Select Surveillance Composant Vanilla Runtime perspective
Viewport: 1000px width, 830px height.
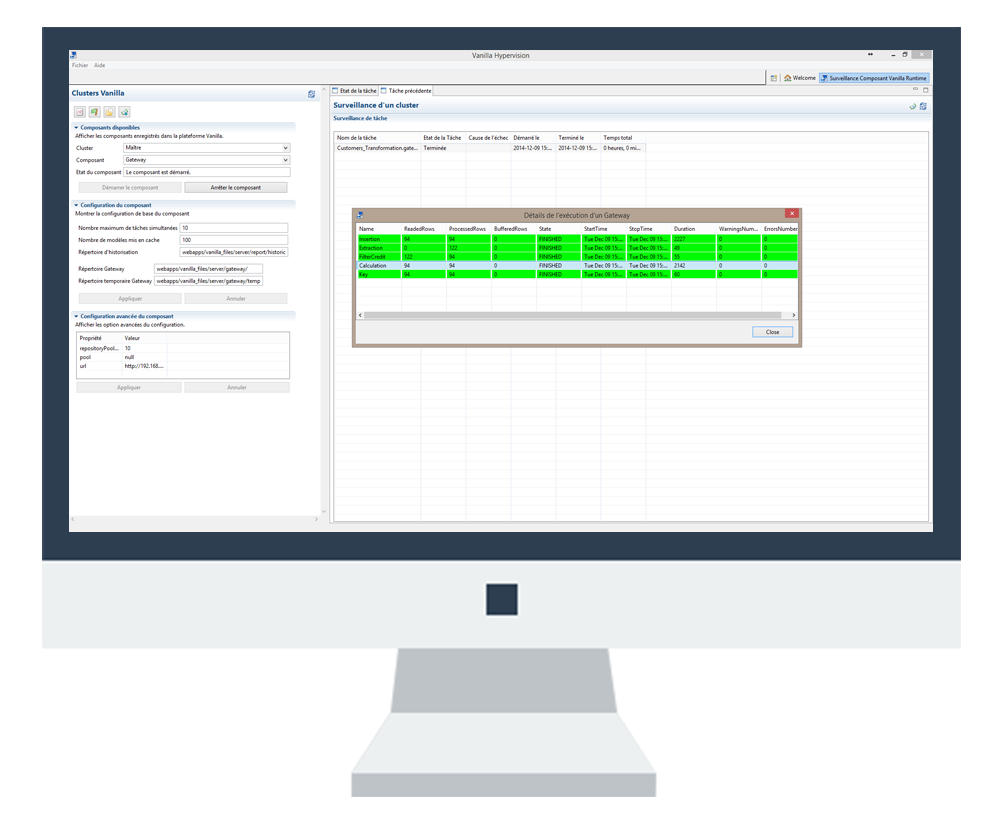[x=874, y=78]
